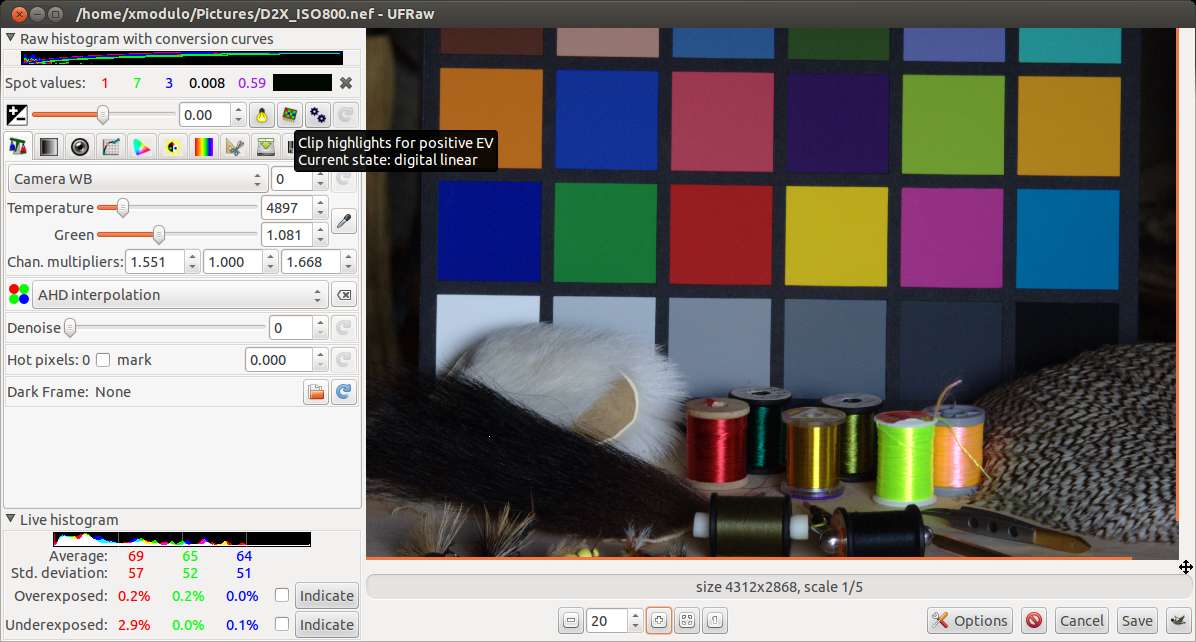Decrease Green value with down arrow

coord(320,241)
